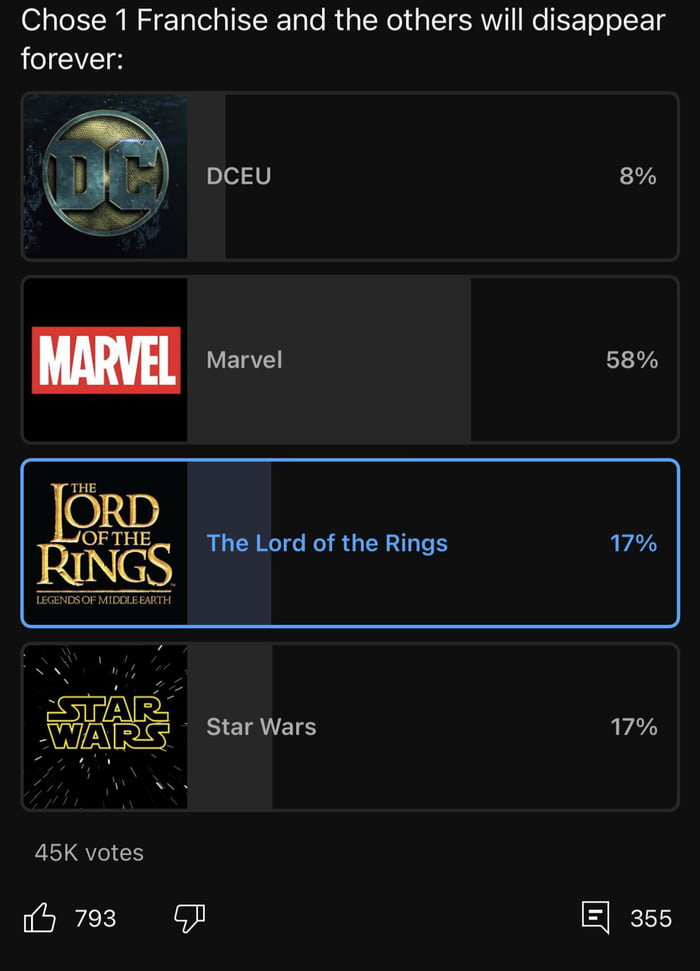Click the 793 likes count
Screen dimensions: 700x971
pos(96,918)
